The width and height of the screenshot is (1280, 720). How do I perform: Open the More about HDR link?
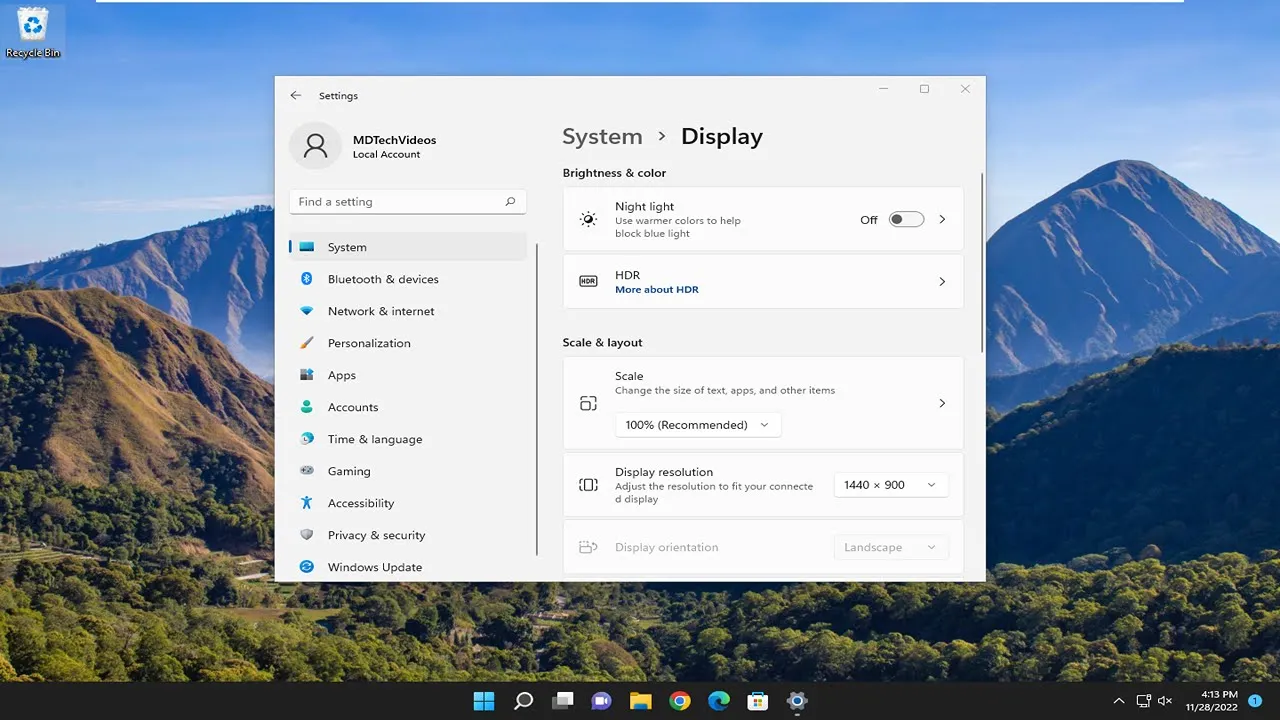[x=657, y=290]
